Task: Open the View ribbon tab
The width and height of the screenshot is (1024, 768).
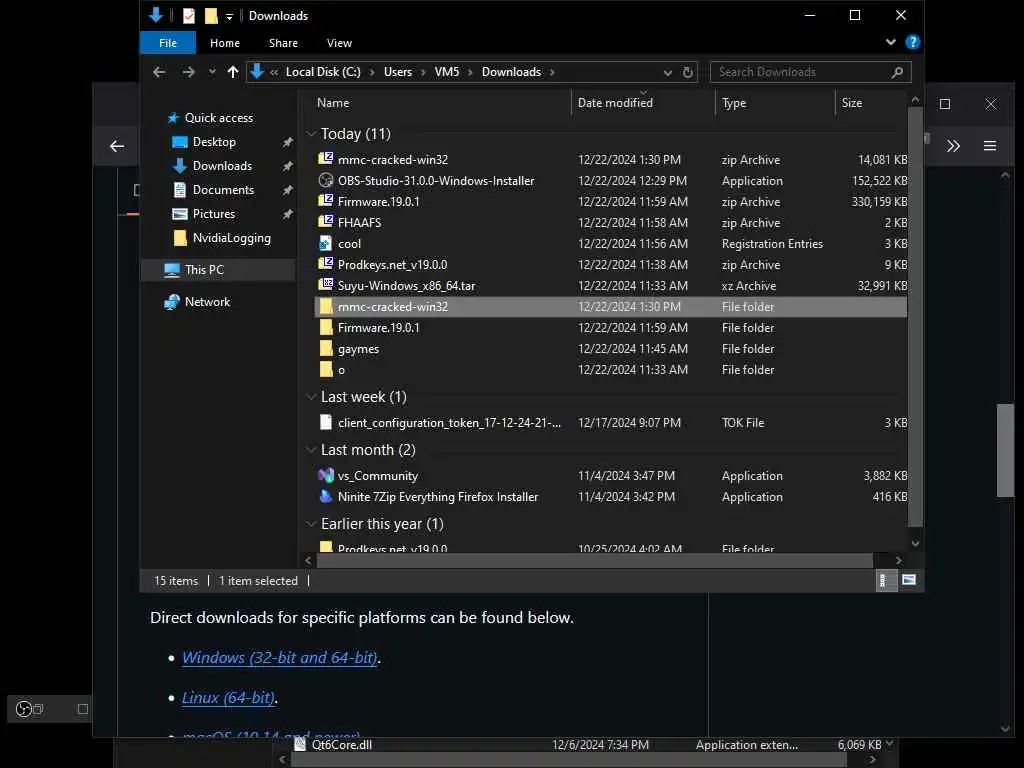Action: (339, 42)
